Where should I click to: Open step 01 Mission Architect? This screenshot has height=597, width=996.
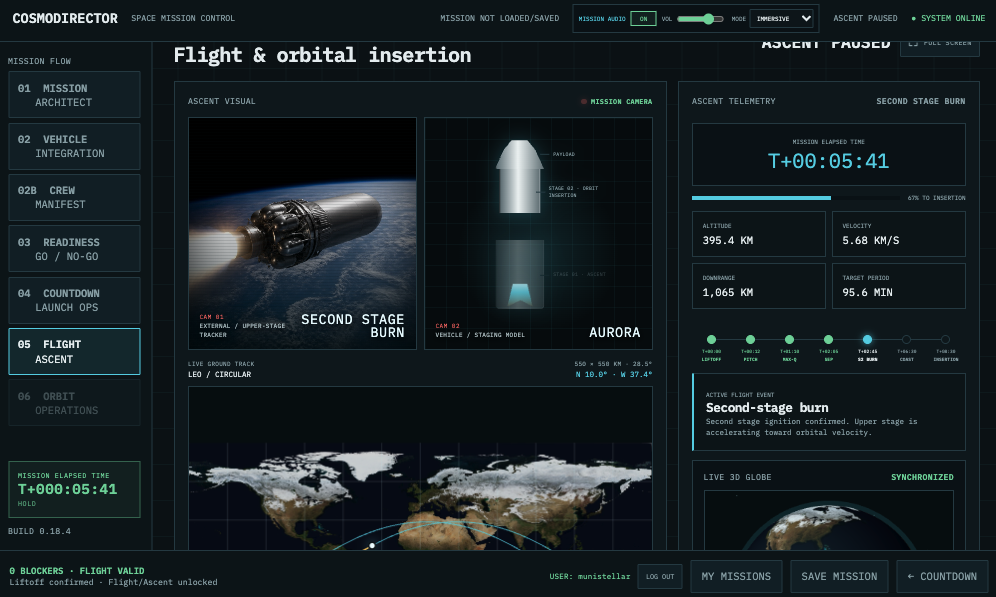(x=74, y=95)
